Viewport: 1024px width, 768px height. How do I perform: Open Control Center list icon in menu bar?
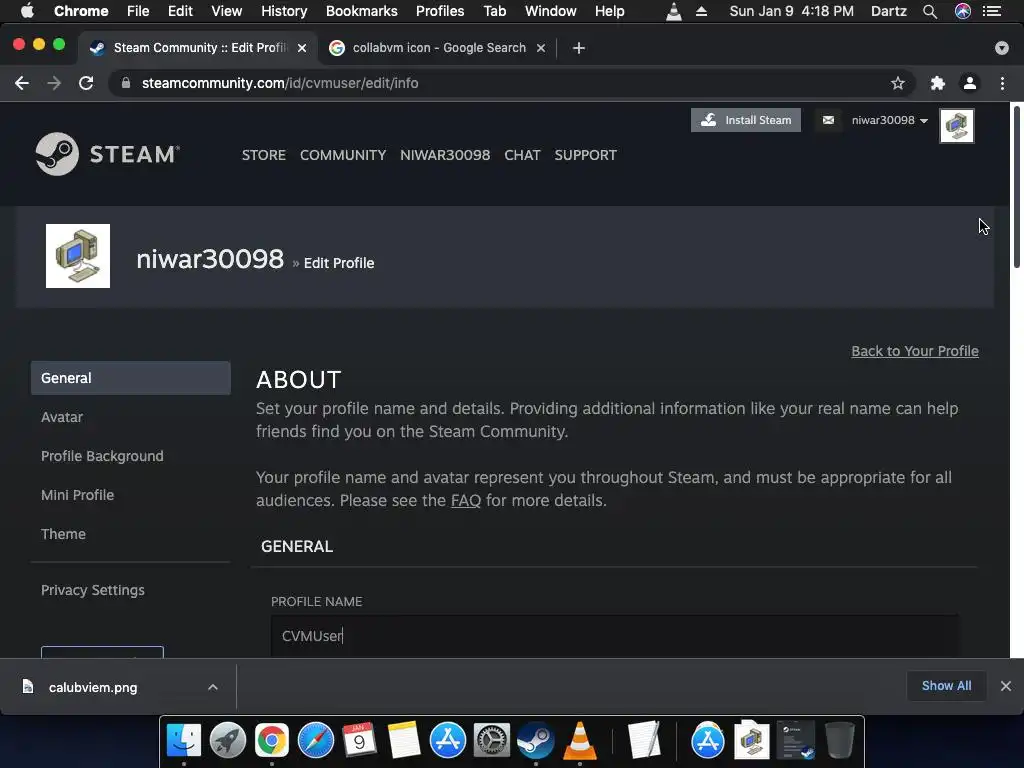pos(992,11)
